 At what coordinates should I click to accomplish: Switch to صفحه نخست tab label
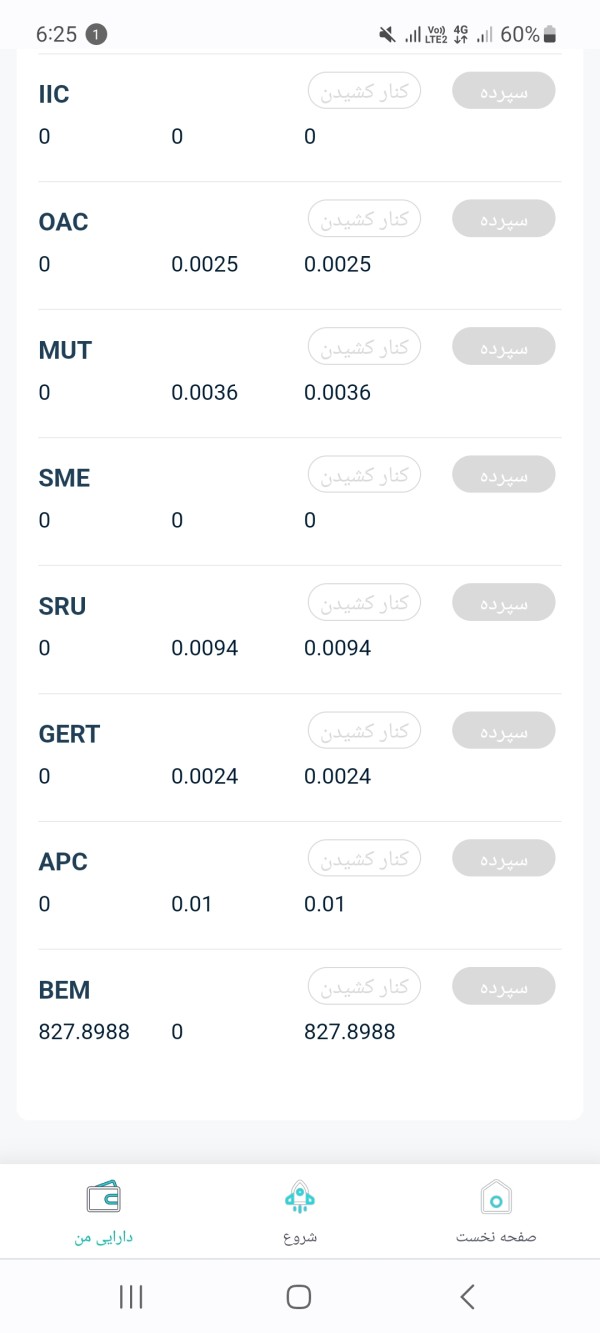point(496,1236)
